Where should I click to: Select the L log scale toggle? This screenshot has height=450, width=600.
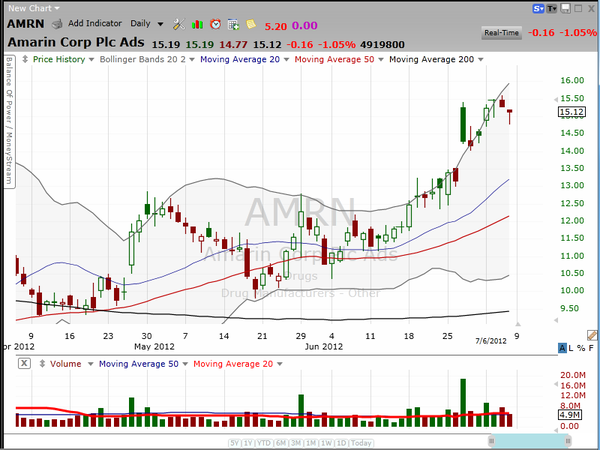coord(571,348)
